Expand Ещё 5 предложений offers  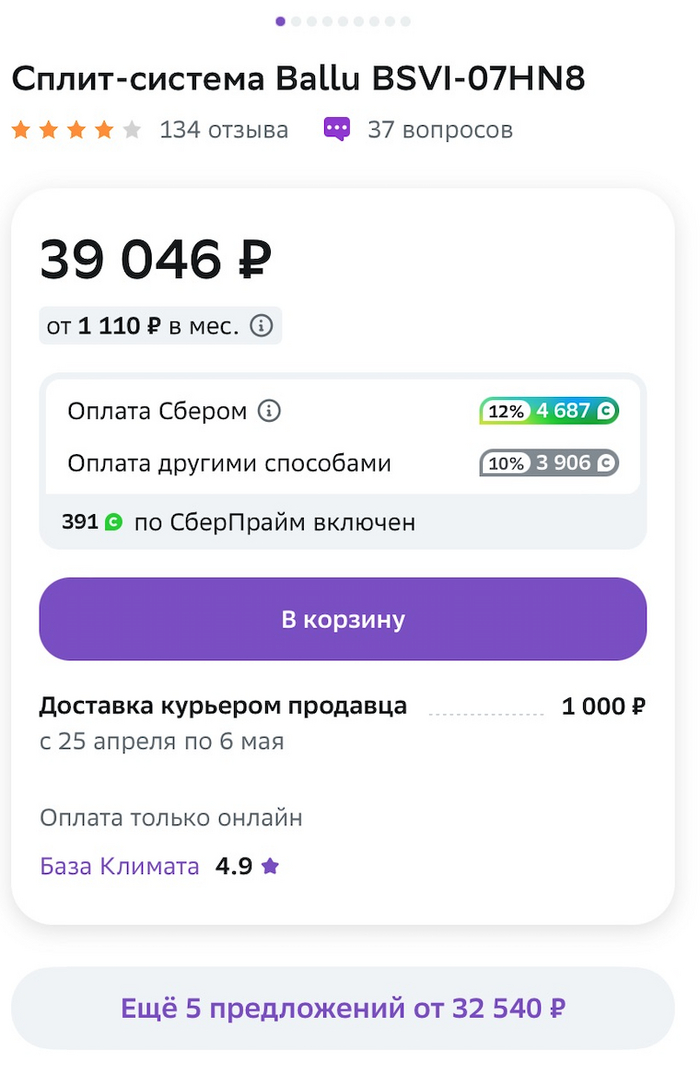(x=343, y=1008)
